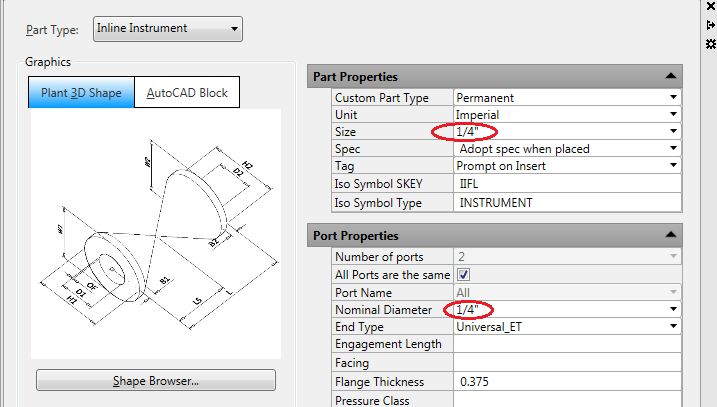Click the Iso Symbol SKEY field
This screenshot has height=407, width=717.
(x=567, y=184)
